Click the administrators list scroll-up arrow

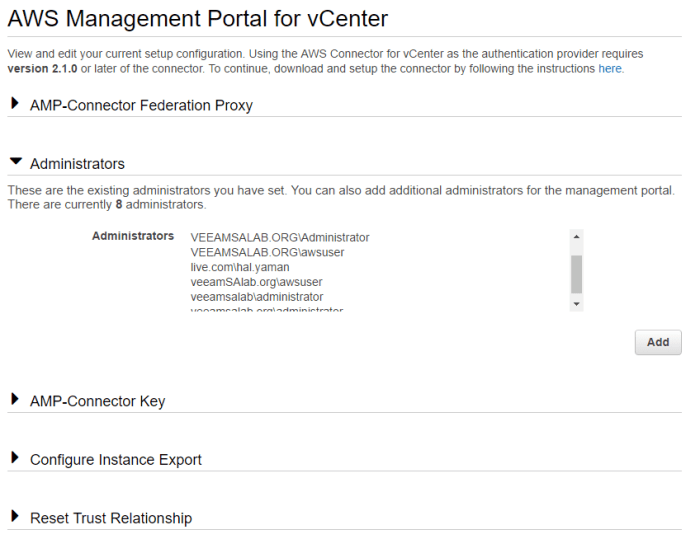tap(576, 237)
